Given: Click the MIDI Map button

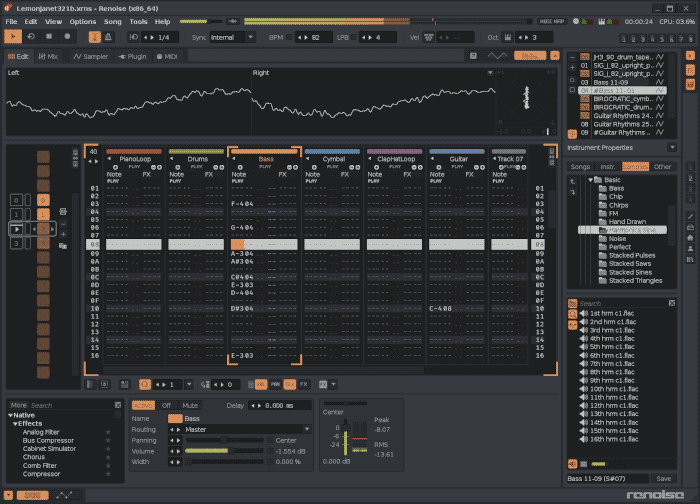Looking at the screenshot, I should pyautogui.click(x=551, y=21).
